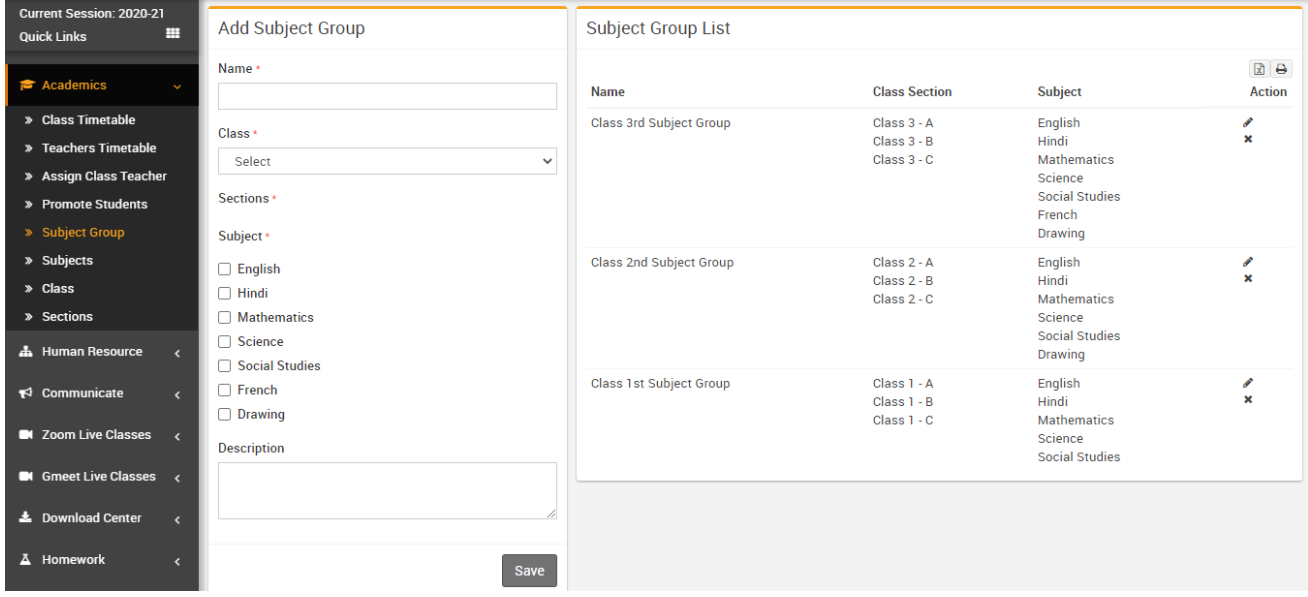Edit Class 3rd Subject Group pencil icon
This screenshot has width=1308, height=597.
point(1248,122)
